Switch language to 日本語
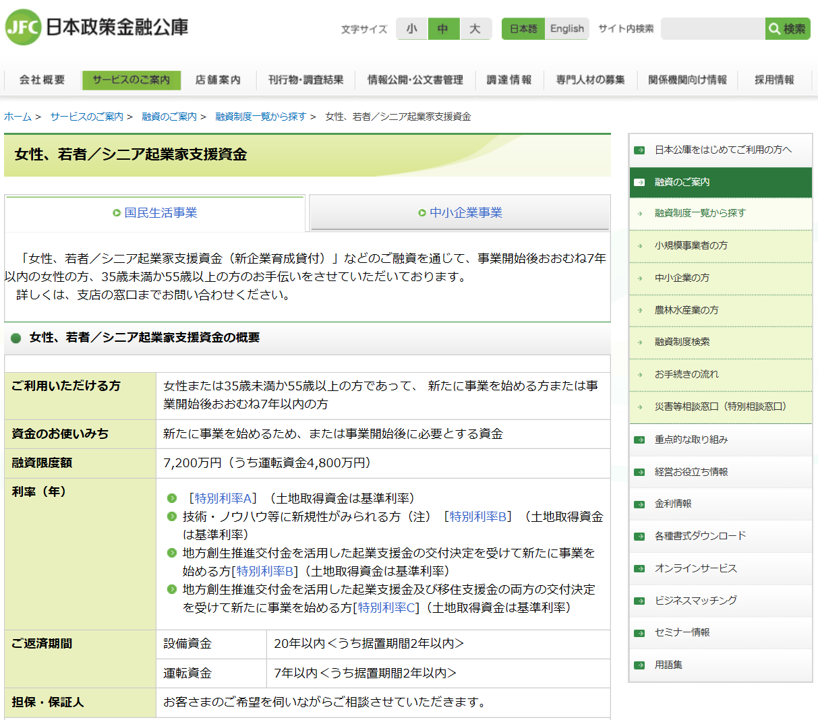This screenshot has width=818, height=720. [x=523, y=29]
